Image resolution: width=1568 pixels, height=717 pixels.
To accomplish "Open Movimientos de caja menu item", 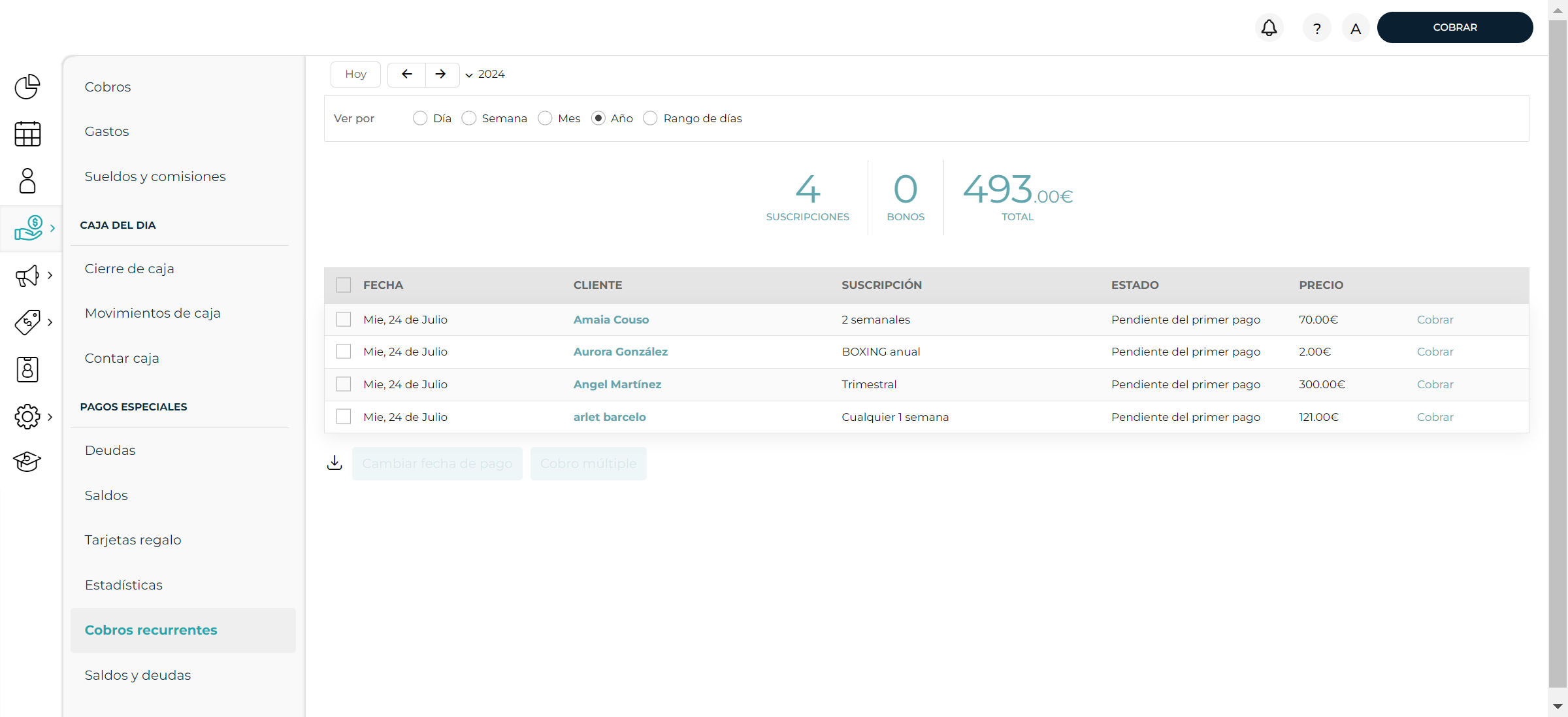I will coord(153,313).
